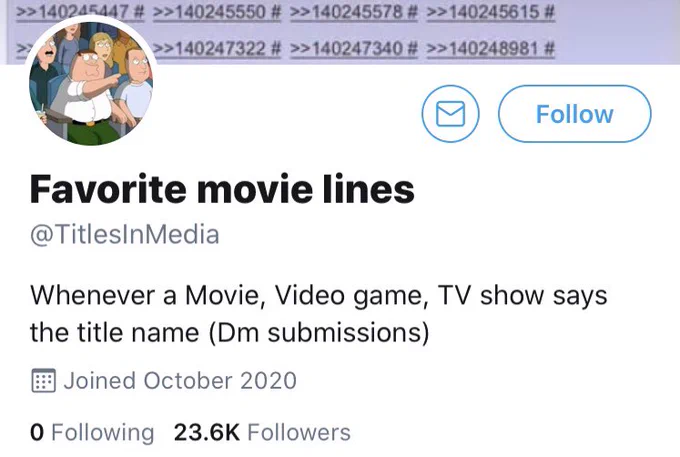Viewport: 680px width, 457px height.
Task: Open the 0 Following list
Action: (92, 432)
